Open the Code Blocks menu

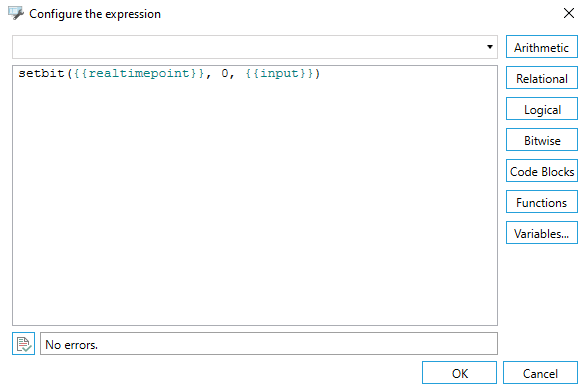pyautogui.click(x=542, y=171)
